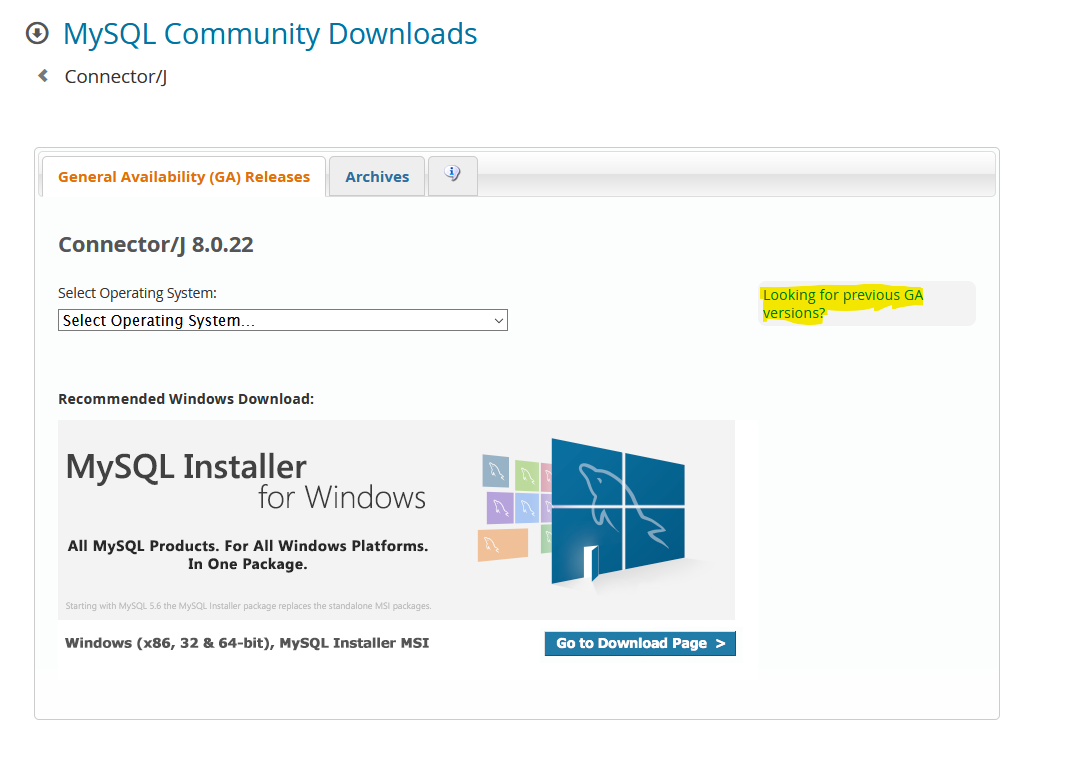The height and width of the screenshot is (771, 1087).
Task: Switch to the Archives tab
Action: tap(377, 177)
